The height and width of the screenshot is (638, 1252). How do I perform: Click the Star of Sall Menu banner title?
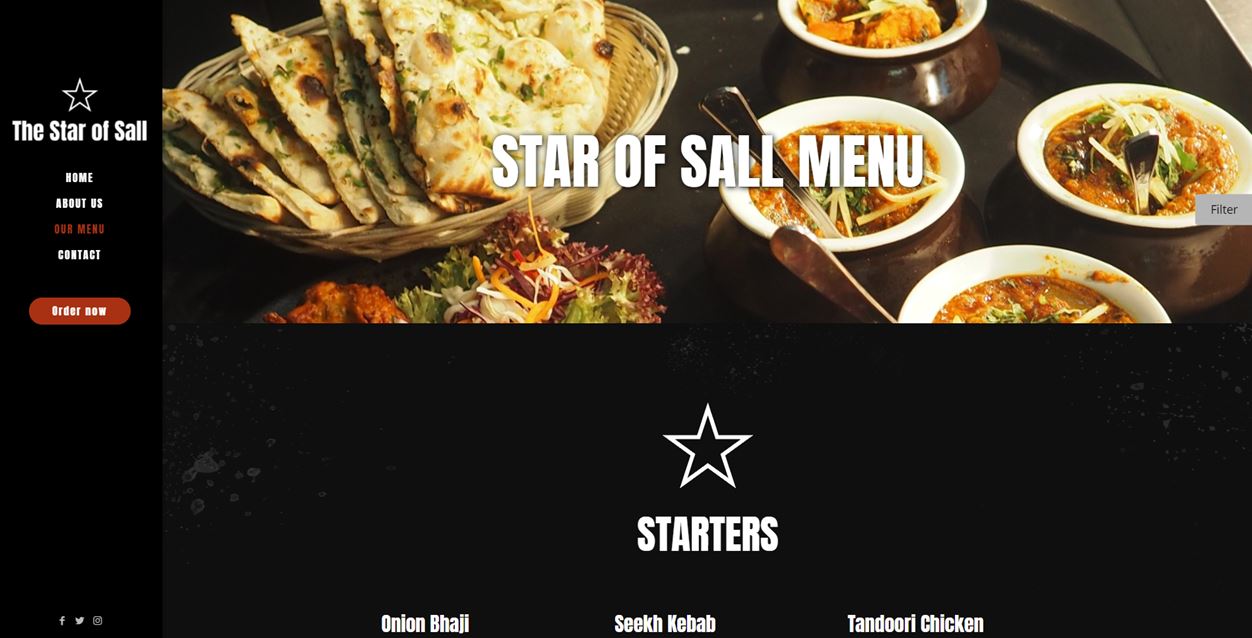(x=707, y=160)
